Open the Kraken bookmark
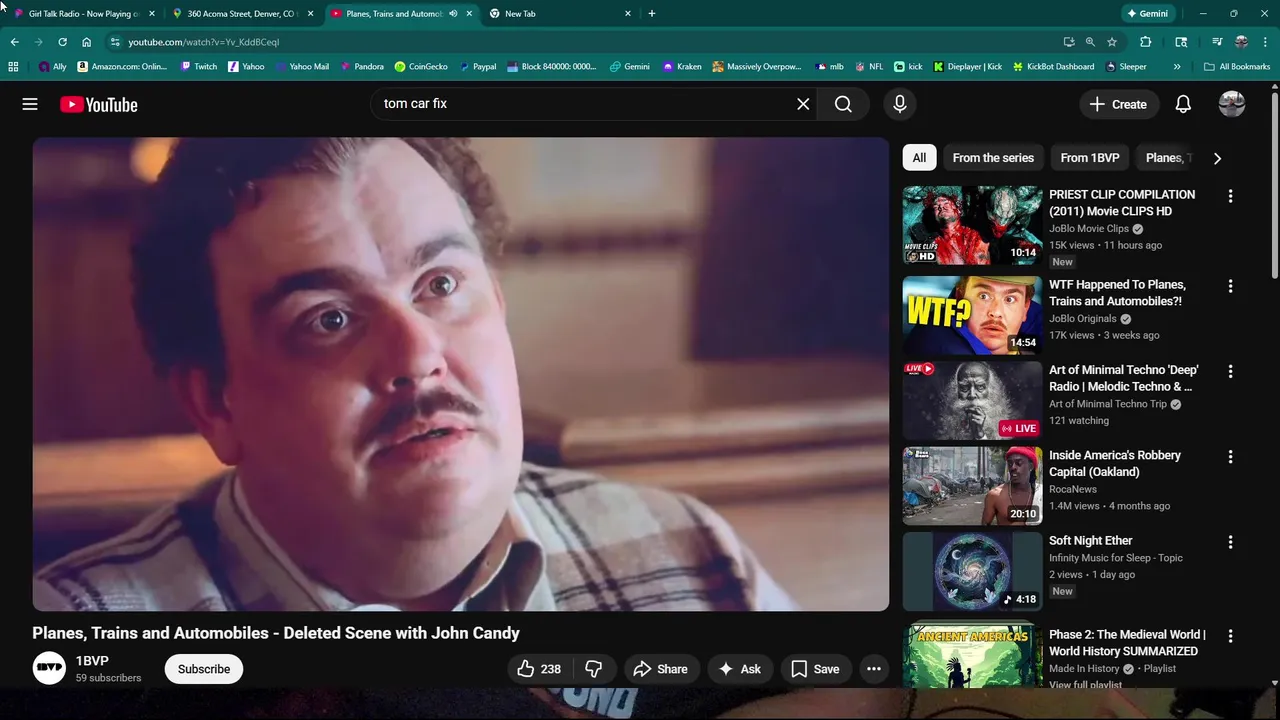Image resolution: width=1280 pixels, height=720 pixels. point(683,67)
